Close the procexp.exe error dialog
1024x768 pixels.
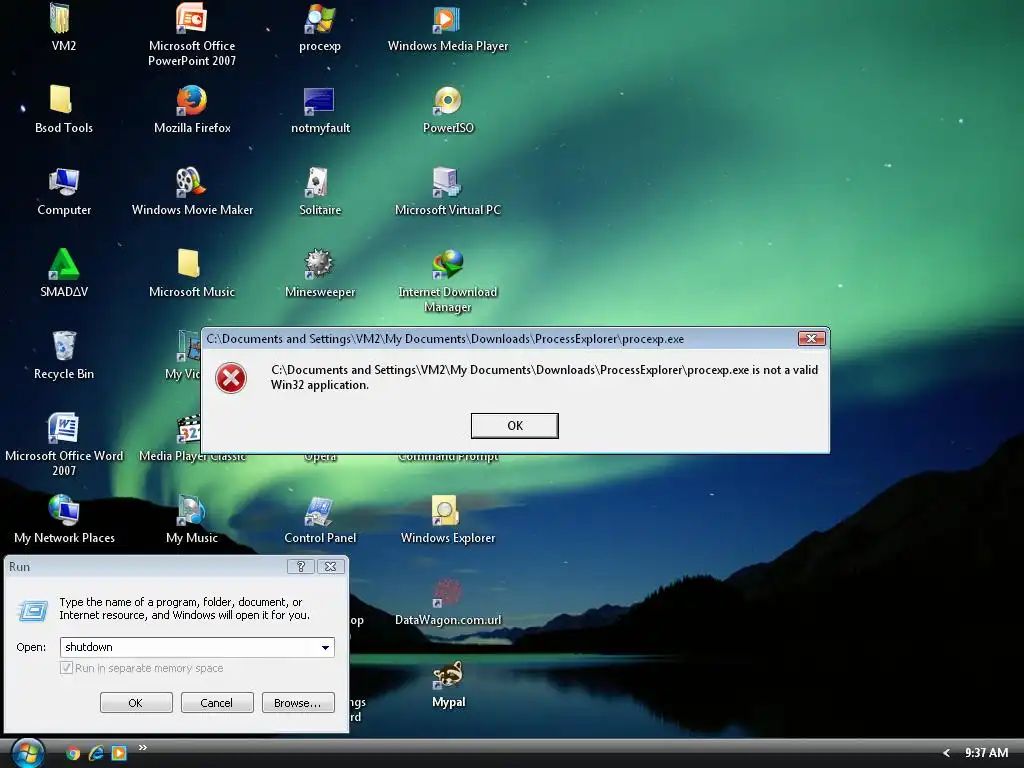pos(812,338)
